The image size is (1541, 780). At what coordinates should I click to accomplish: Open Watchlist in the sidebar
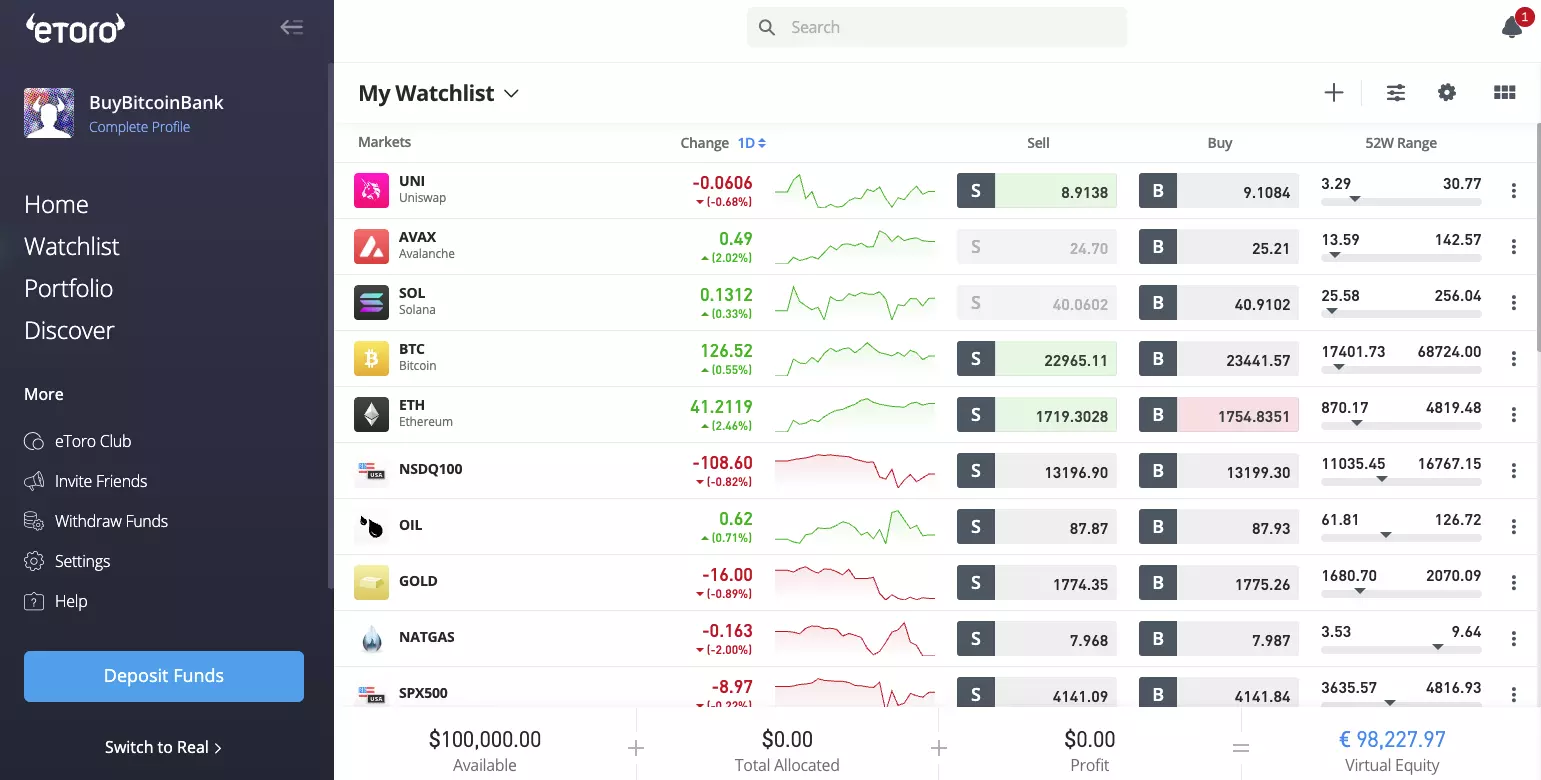[x=72, y=246]
